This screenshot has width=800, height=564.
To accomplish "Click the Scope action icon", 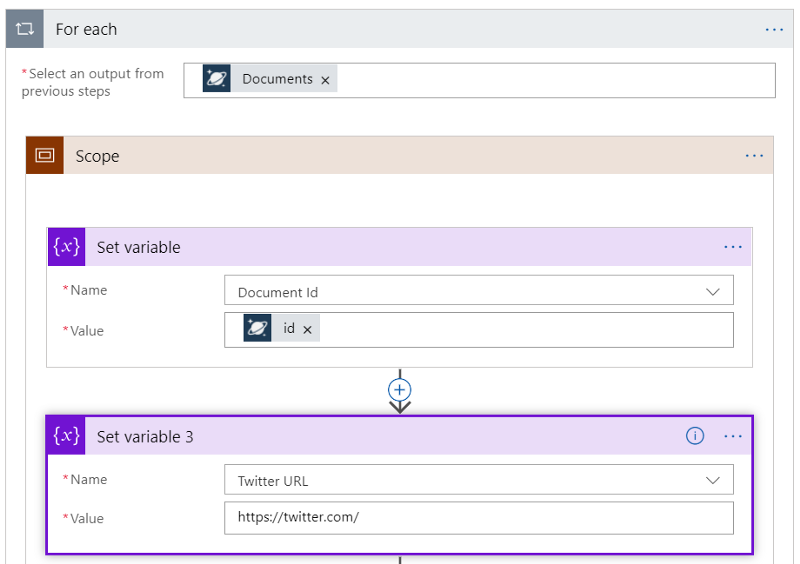I will (x=45, y=156).
